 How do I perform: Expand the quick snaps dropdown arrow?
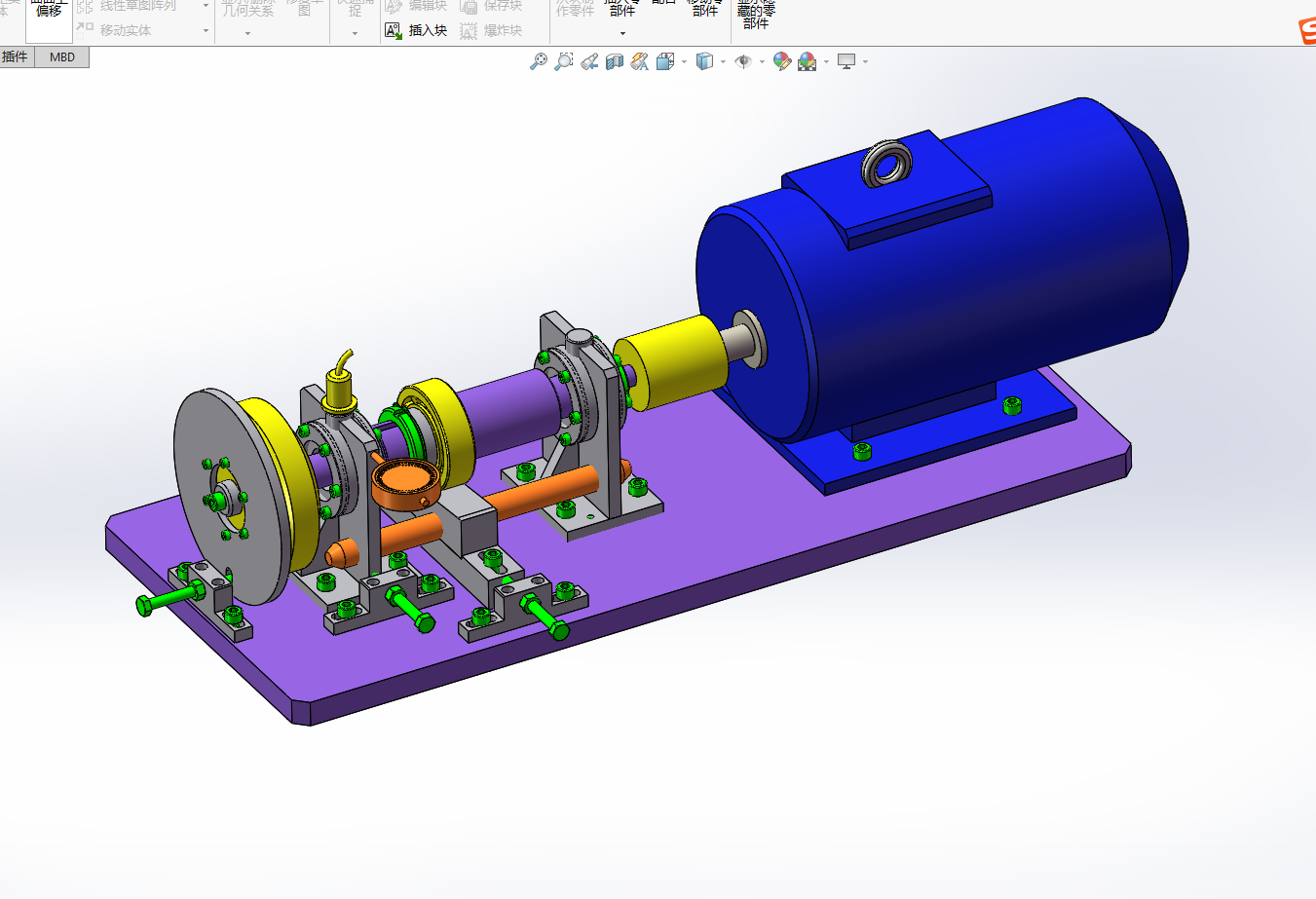(x=355, y=33)
